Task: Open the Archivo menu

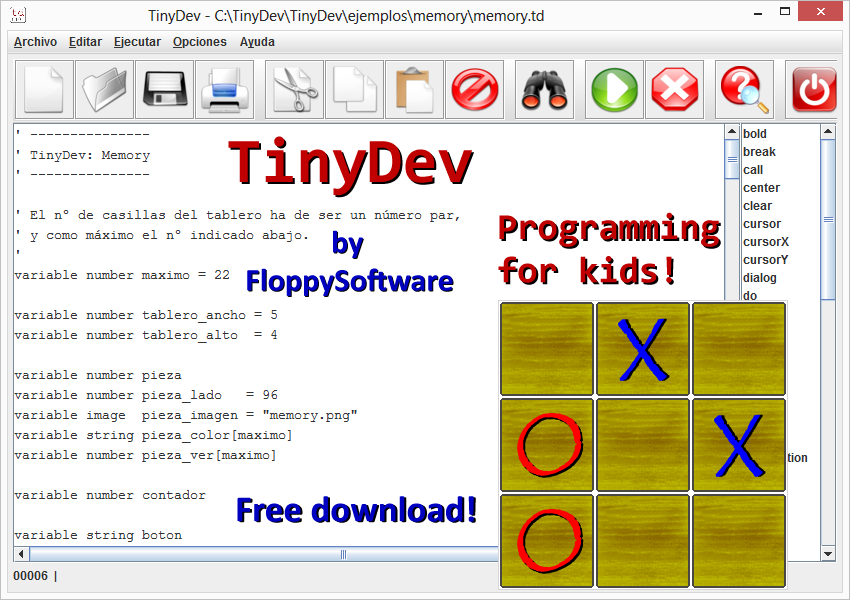Action: [35, 42]
